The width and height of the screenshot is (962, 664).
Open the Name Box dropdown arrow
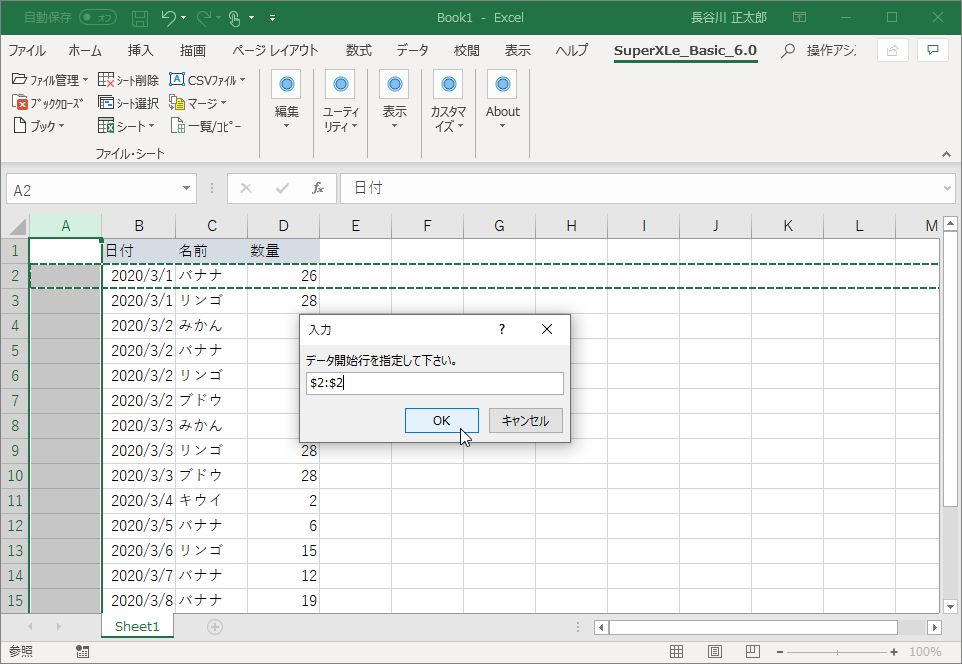(x=186, y=188)
